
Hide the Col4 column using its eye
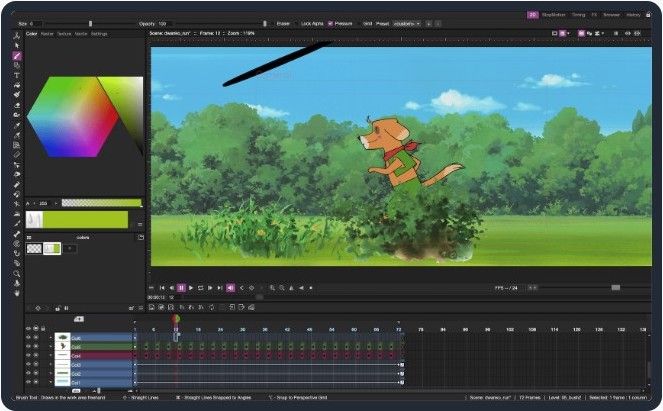28,356
